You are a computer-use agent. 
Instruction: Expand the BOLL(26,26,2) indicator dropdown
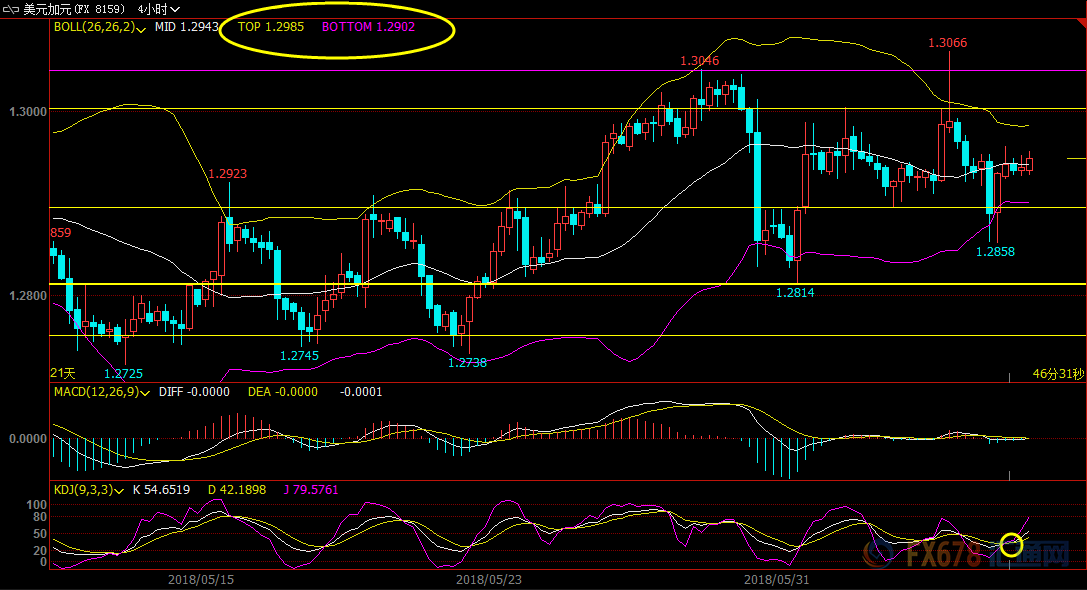pos(141,29)
